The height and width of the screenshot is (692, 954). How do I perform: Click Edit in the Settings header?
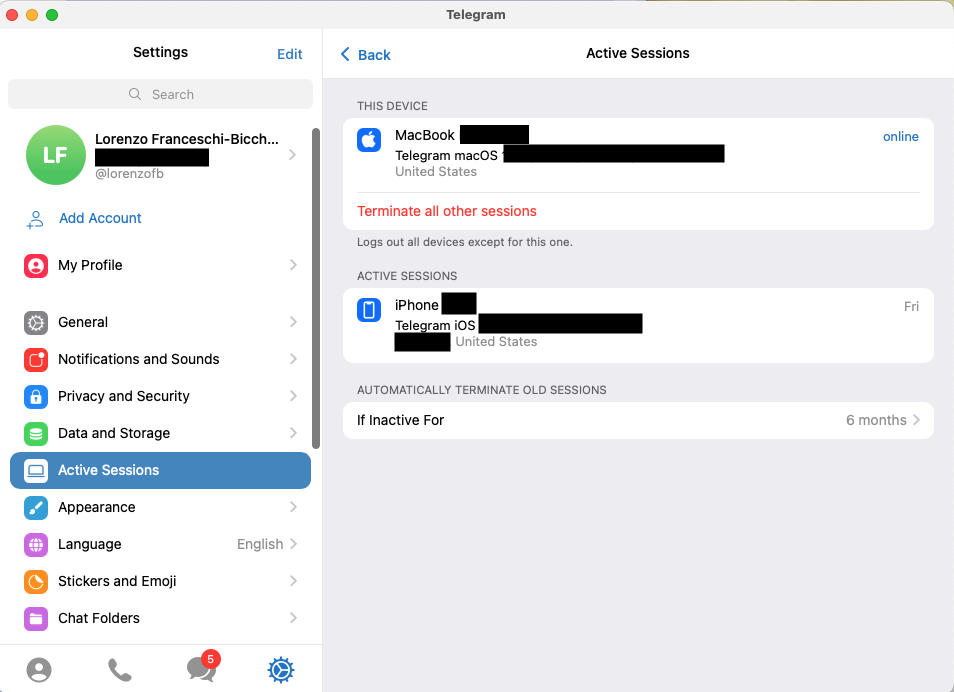[290, 54]
